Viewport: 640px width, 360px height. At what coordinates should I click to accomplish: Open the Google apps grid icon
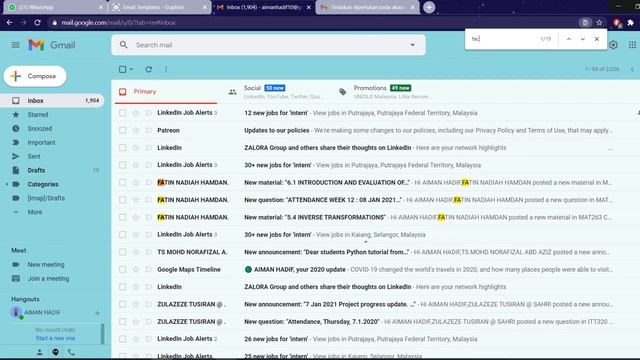coord(632,45)
